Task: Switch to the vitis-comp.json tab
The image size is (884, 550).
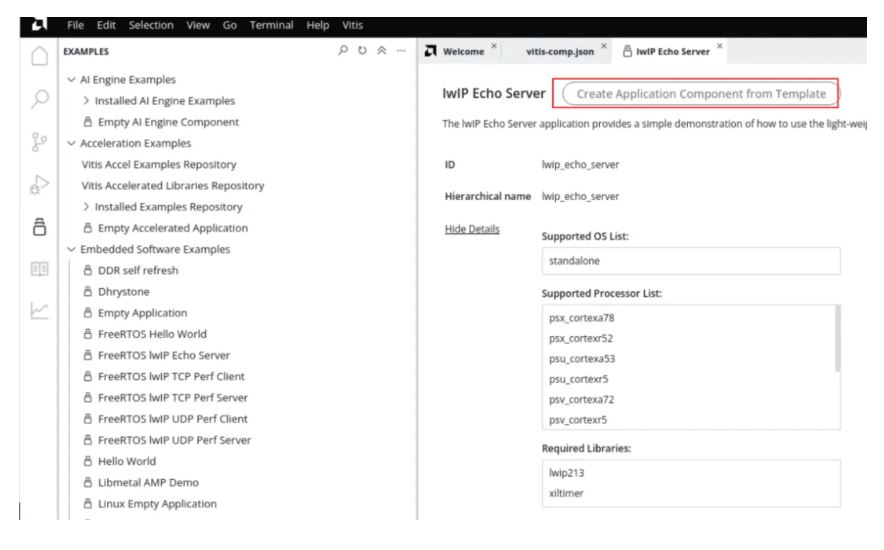Action: 560,51
